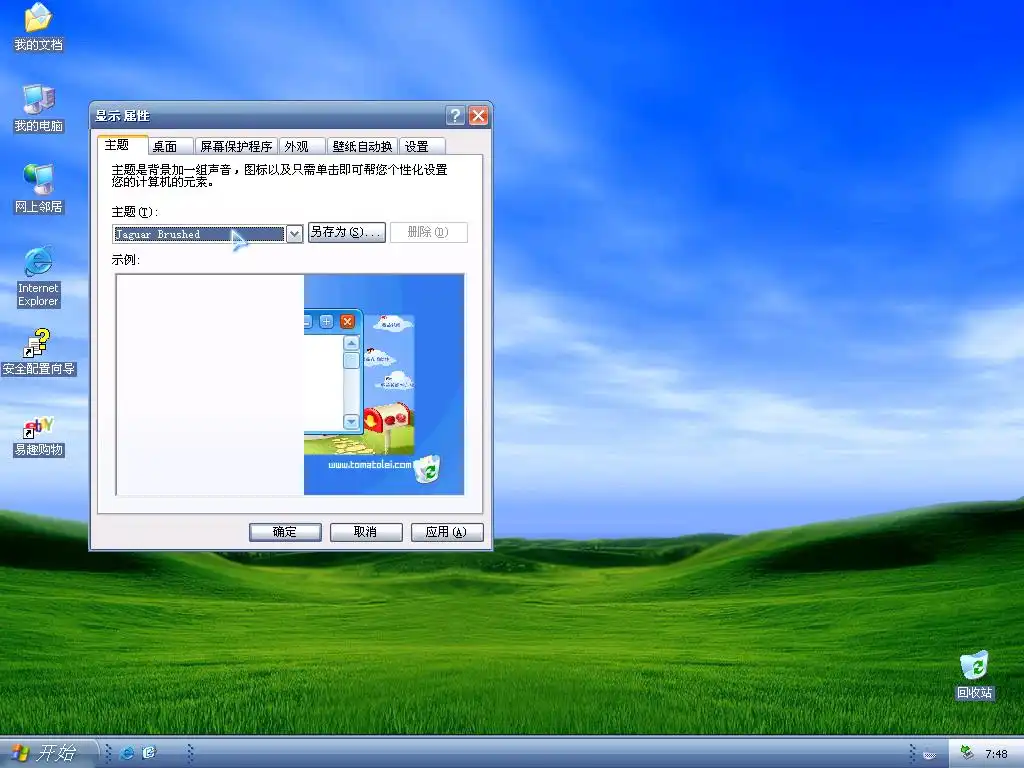Click the 应用(A) button
The height and width of the screenshot is (768, 1024).
click(x=447, y=532)
